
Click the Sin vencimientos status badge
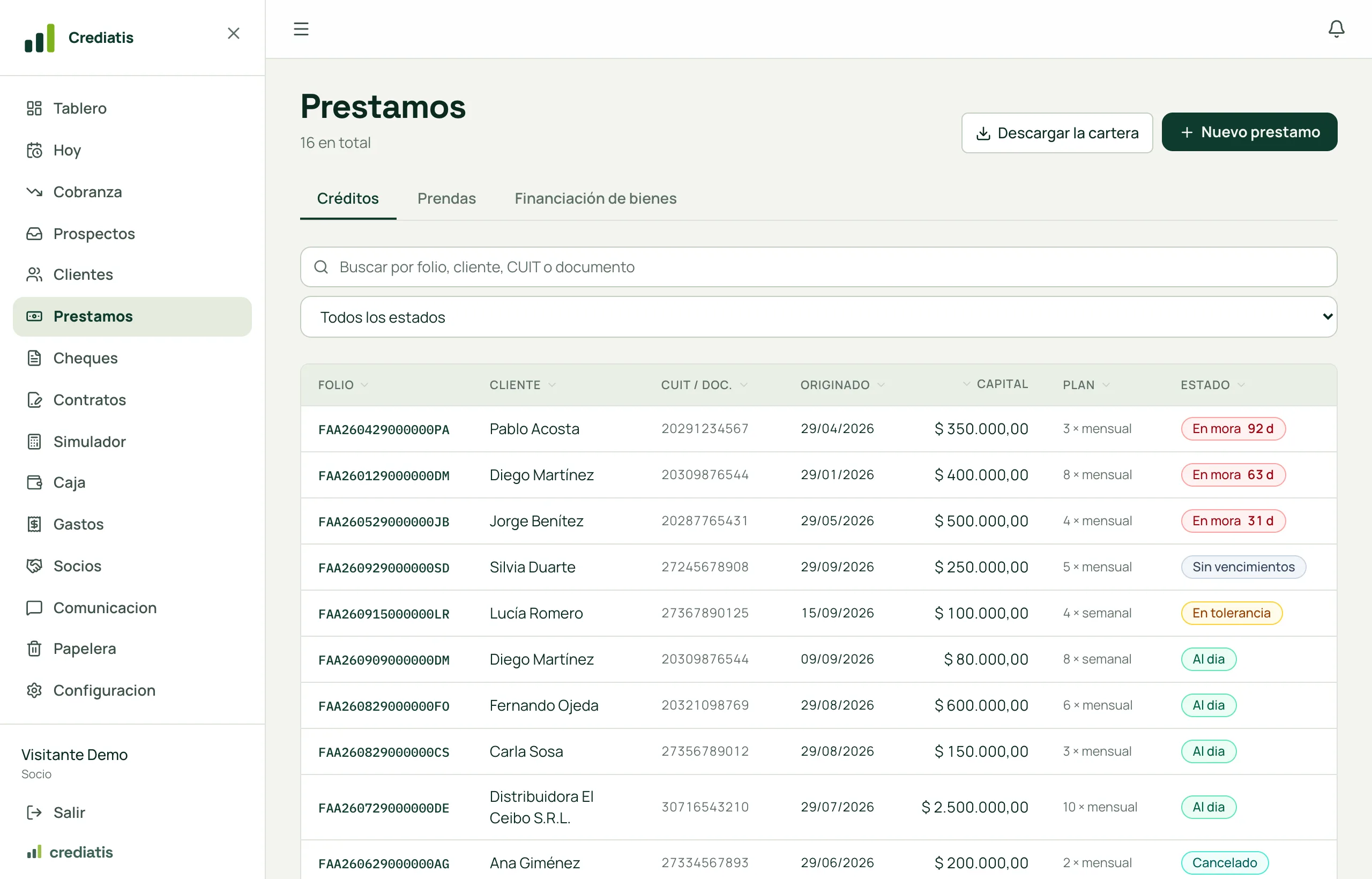(x=1243, y=567)
